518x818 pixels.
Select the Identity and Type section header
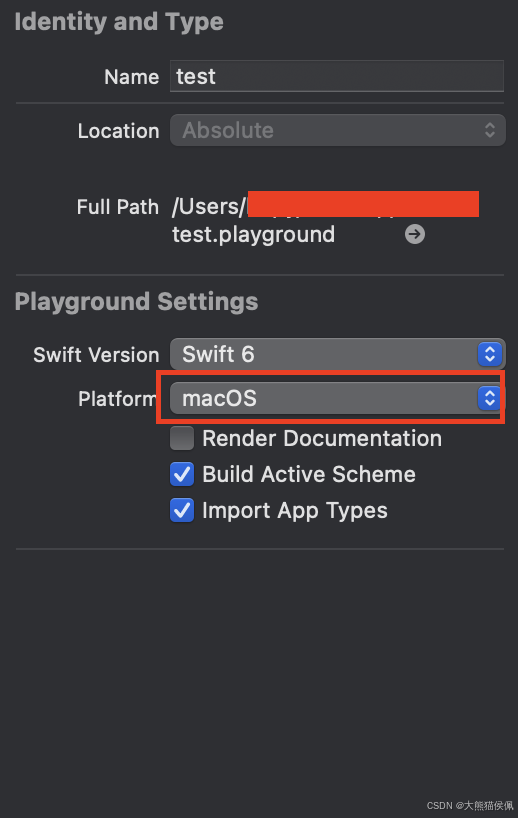[x=119, y=22]
